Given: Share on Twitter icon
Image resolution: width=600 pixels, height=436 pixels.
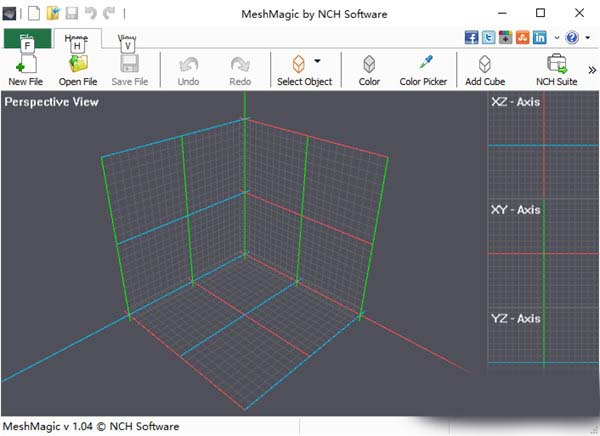Looking at the screenshot, I should click(488, 38).
